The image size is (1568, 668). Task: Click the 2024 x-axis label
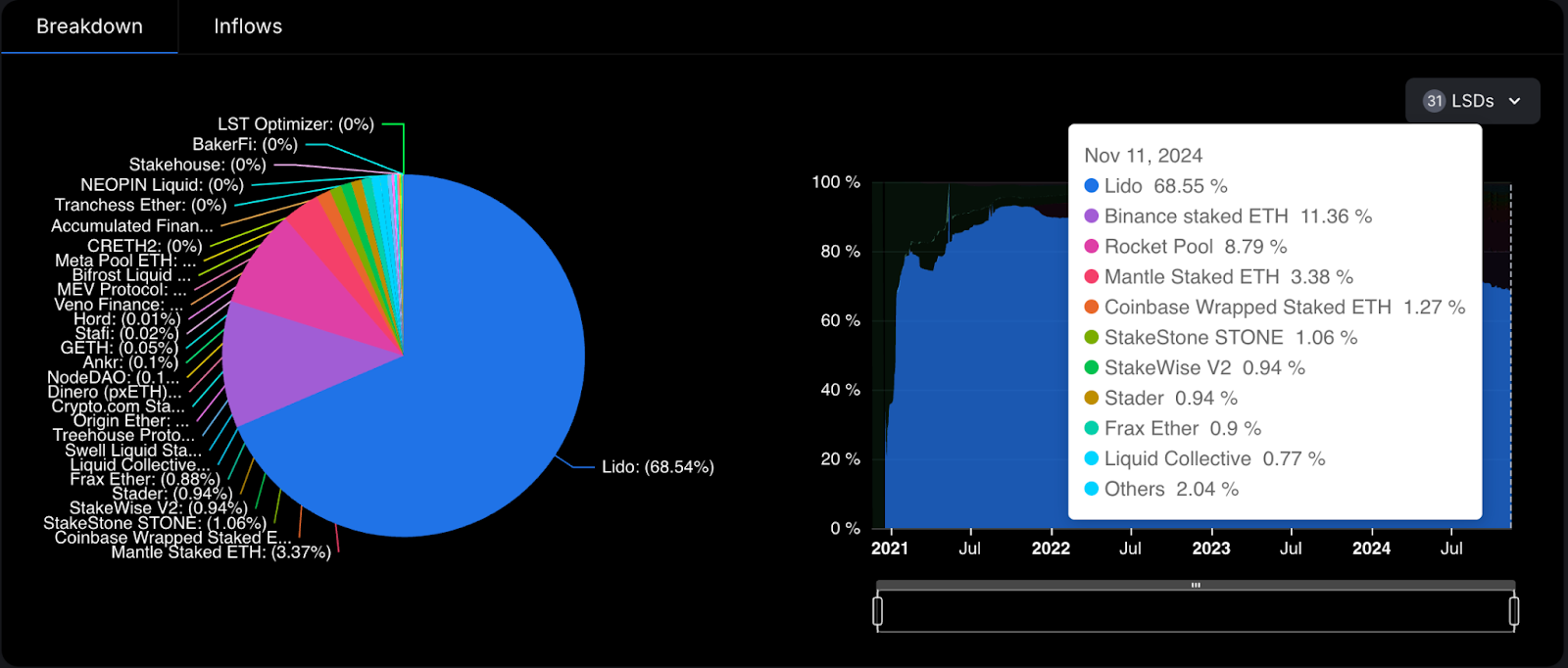[x=1371, y=549]
